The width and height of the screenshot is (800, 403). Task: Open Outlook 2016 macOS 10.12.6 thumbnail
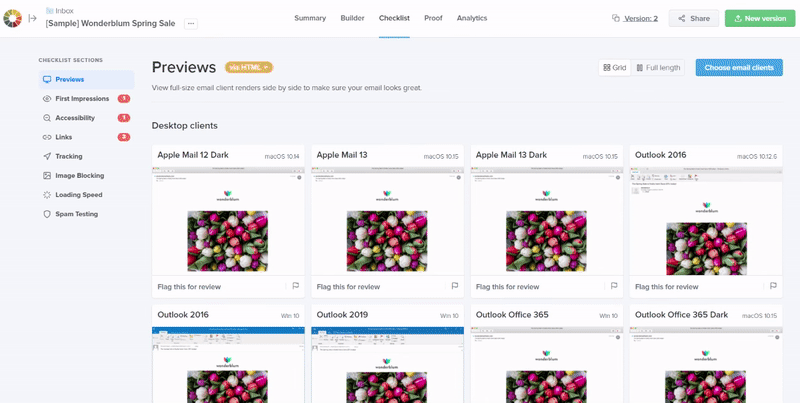[706, 221]
